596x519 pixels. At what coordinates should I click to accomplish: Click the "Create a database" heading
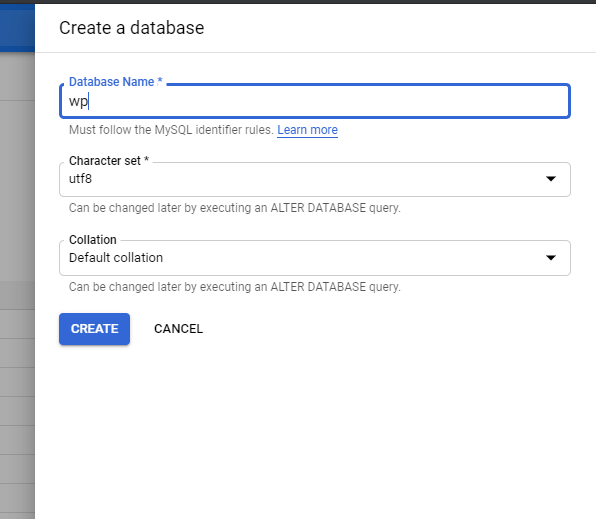[132, 28]
